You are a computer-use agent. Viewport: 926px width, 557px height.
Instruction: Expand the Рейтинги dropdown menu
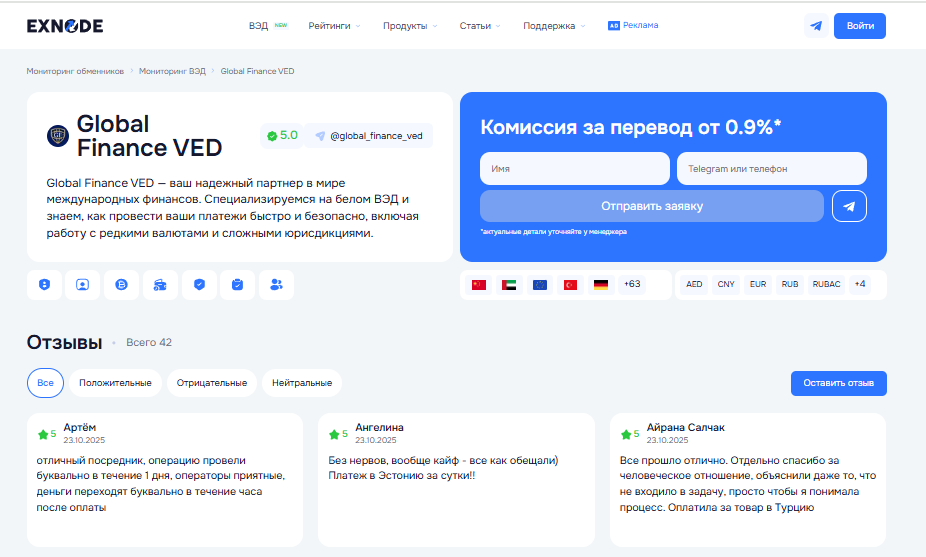[334, 26]
